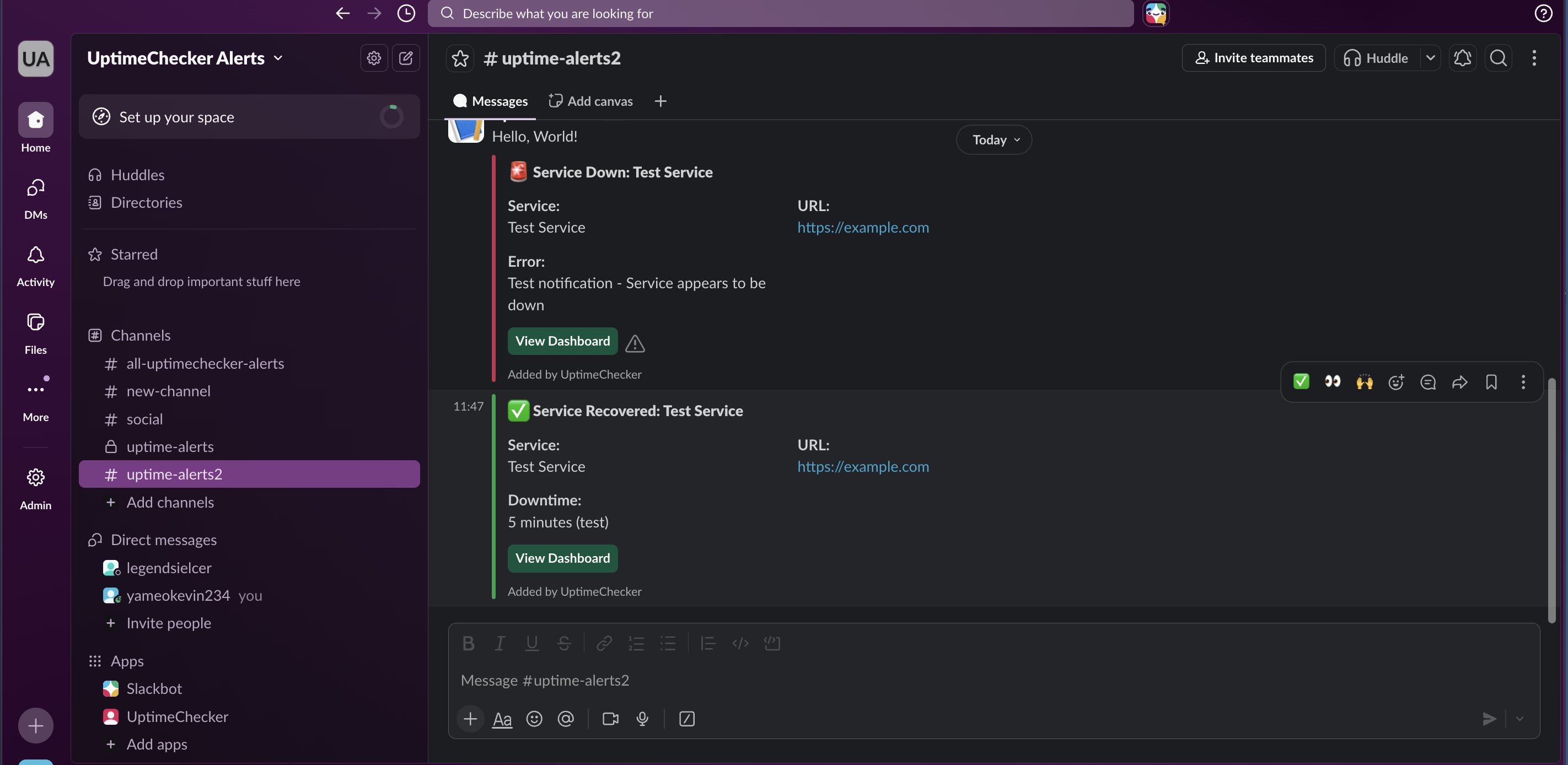Viewport: 1568px width, 765px height.
Task: Toggle strikethrough formatting in composer
Action: point(563,643)
